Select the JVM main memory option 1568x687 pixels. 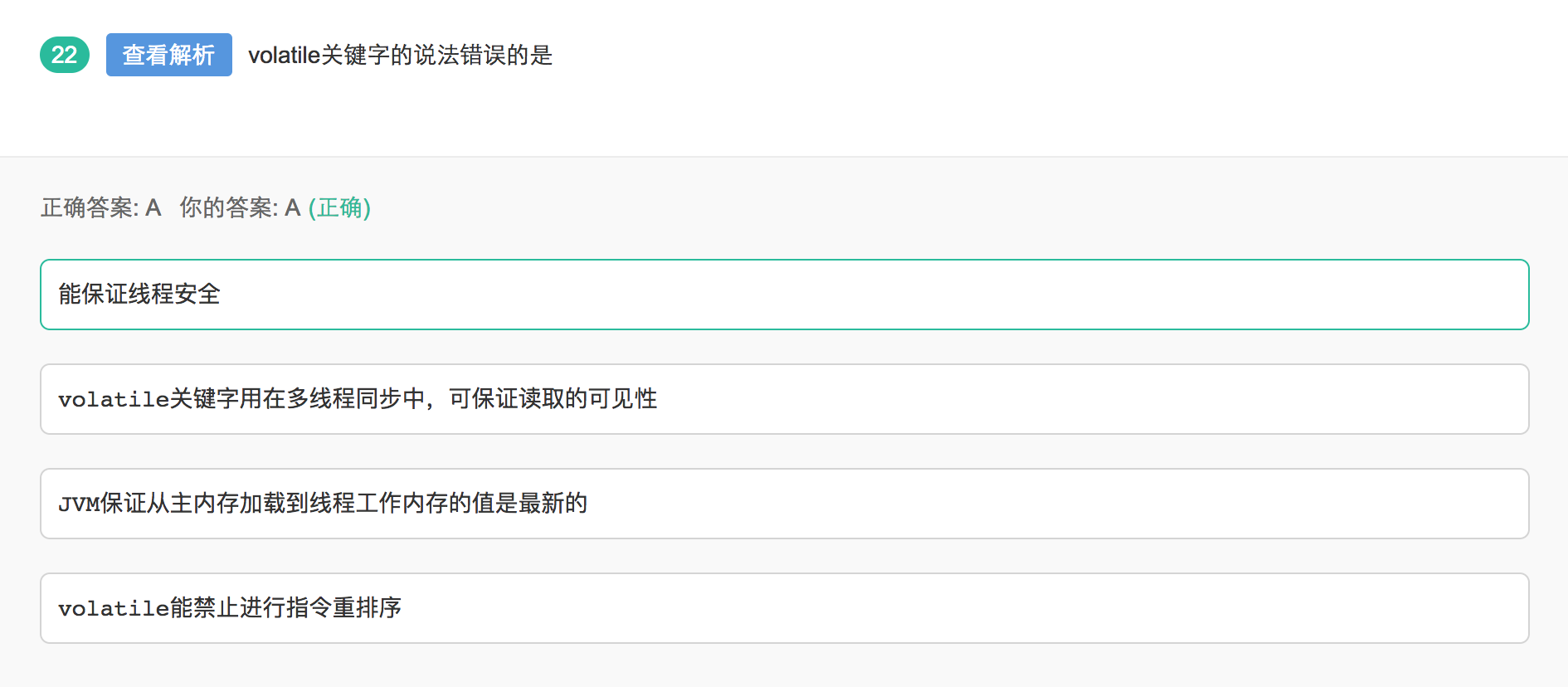click(784, 504)
